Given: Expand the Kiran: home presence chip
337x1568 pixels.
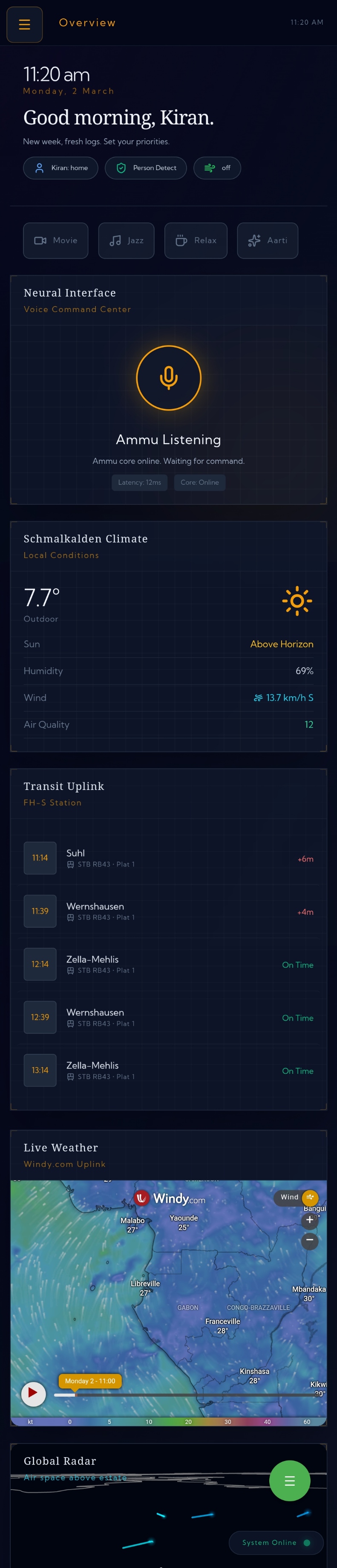Looking at the screenshot, I should tap(60, 168).
